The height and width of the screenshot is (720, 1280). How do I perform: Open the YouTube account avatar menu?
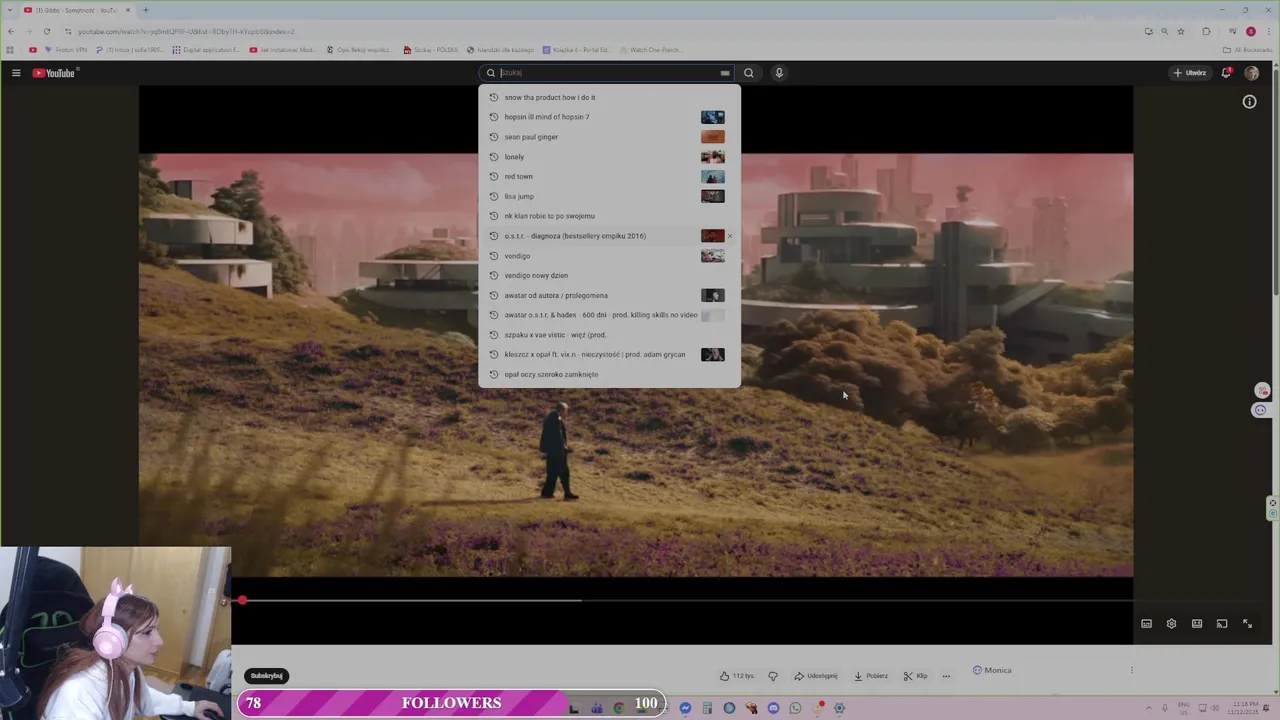coord(1251,73)
